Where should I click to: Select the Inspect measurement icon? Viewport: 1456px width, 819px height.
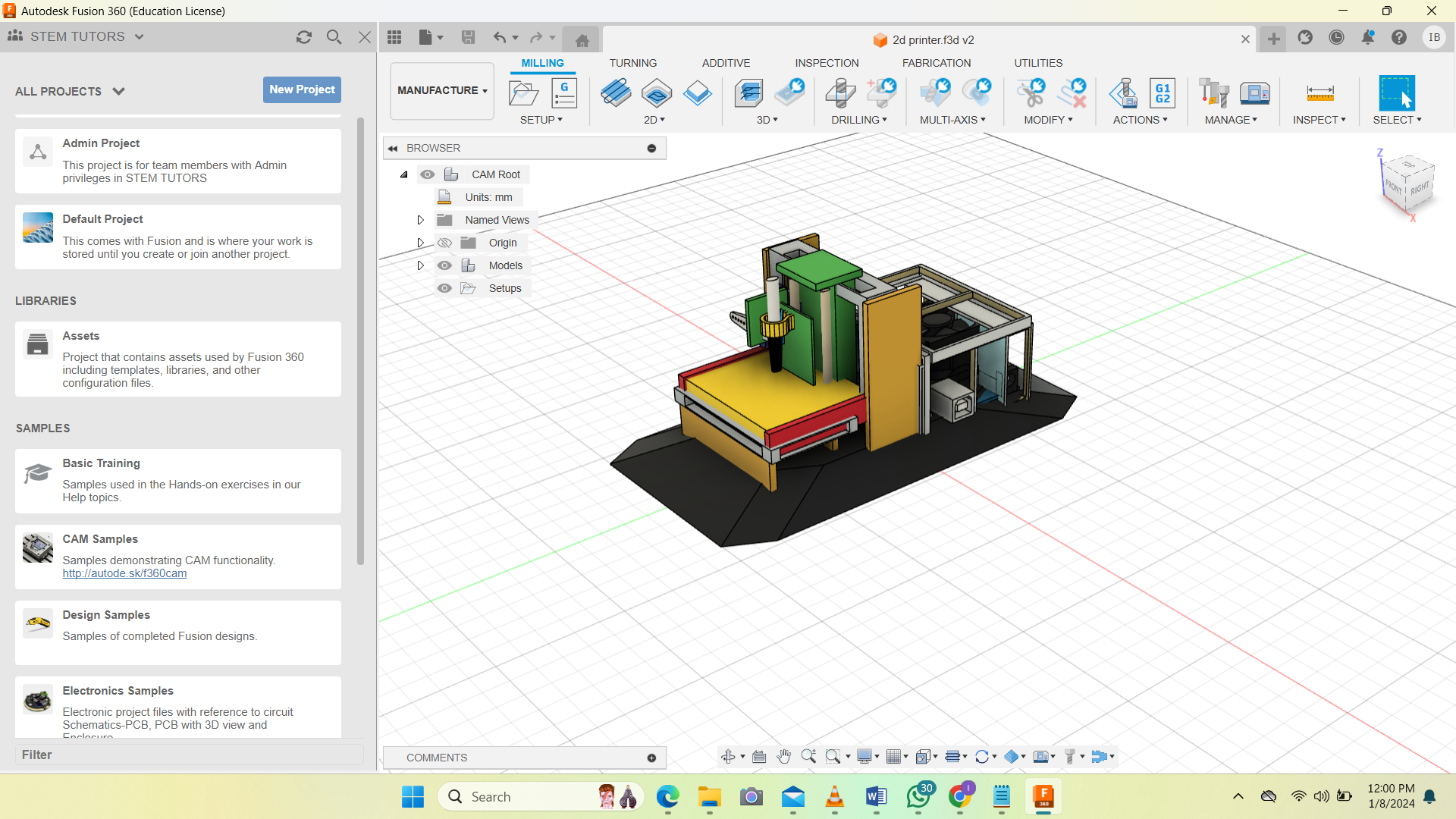coord(1318,93)
